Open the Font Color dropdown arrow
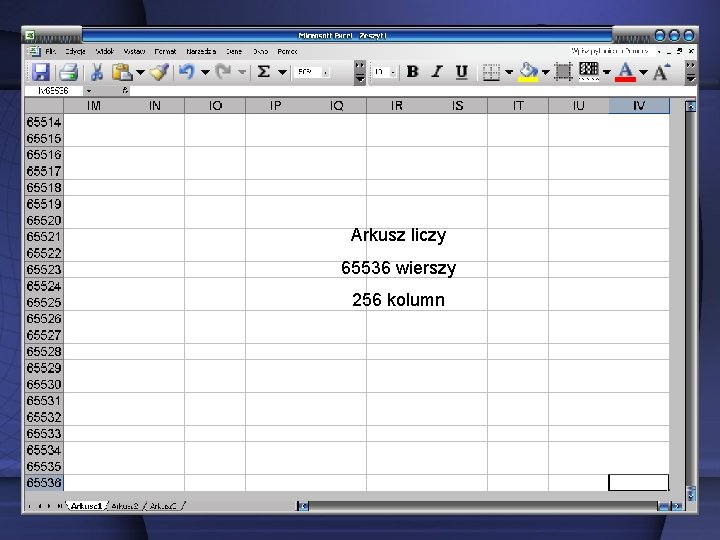This screenshot has height=540, width=720. tap(643, 72)
